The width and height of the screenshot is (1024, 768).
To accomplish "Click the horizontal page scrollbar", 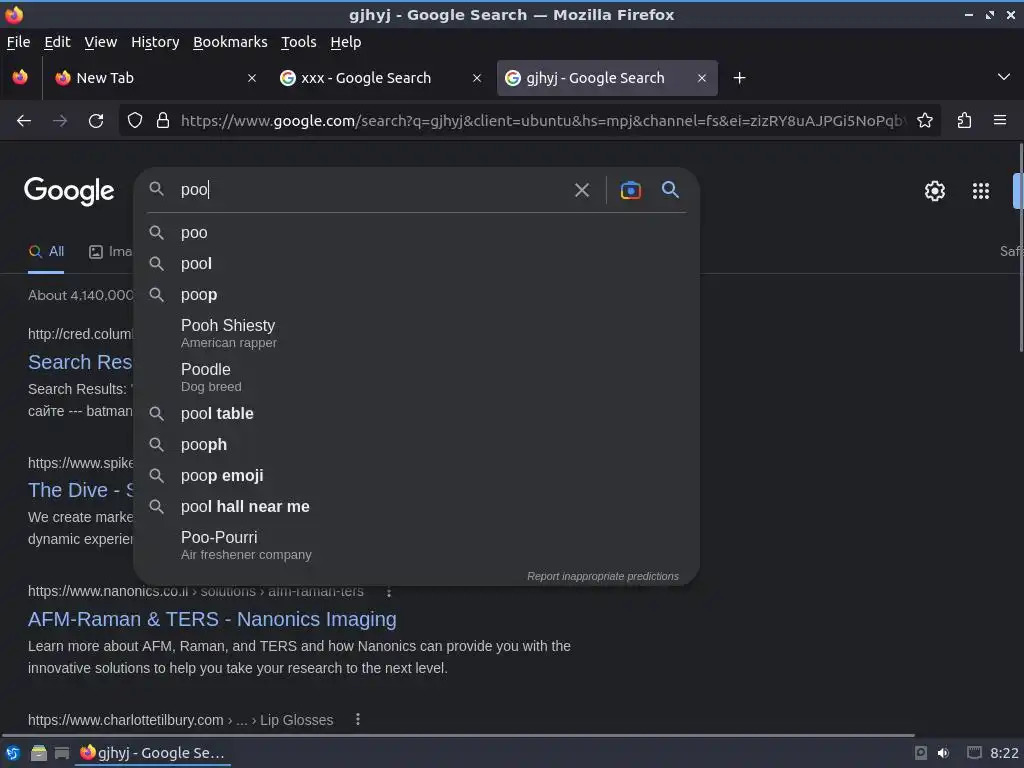I will click(457, 735).
